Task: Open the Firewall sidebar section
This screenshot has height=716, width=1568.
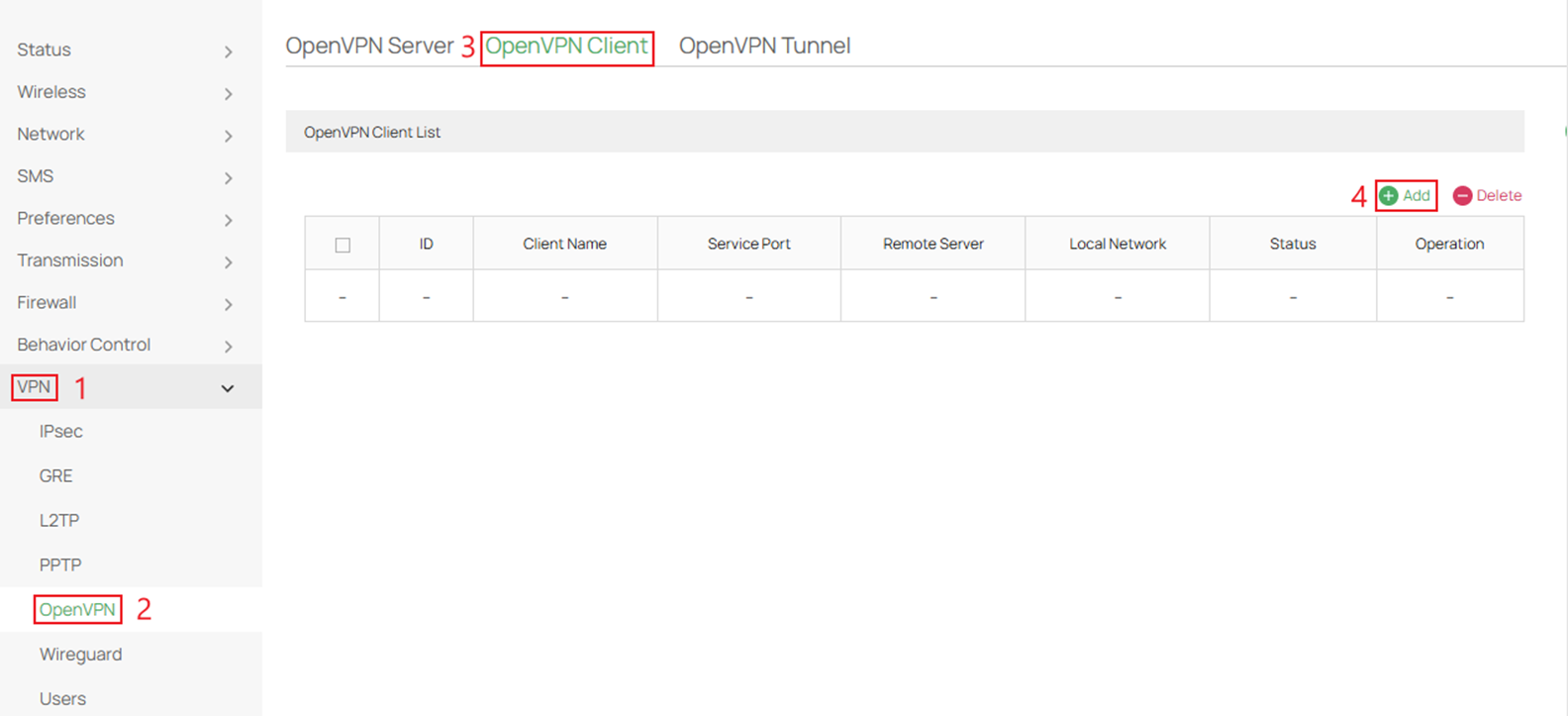Action: pos(47,302)
